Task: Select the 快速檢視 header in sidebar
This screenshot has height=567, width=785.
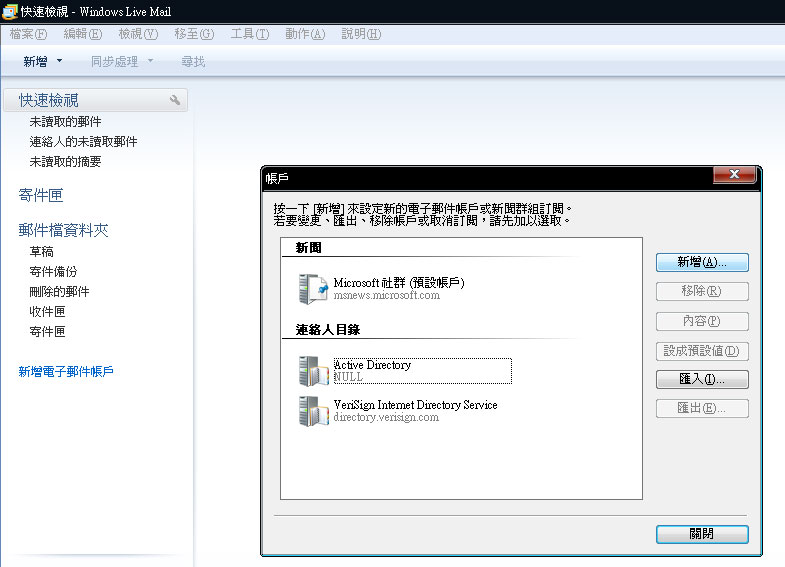Action: pos(95,100)
